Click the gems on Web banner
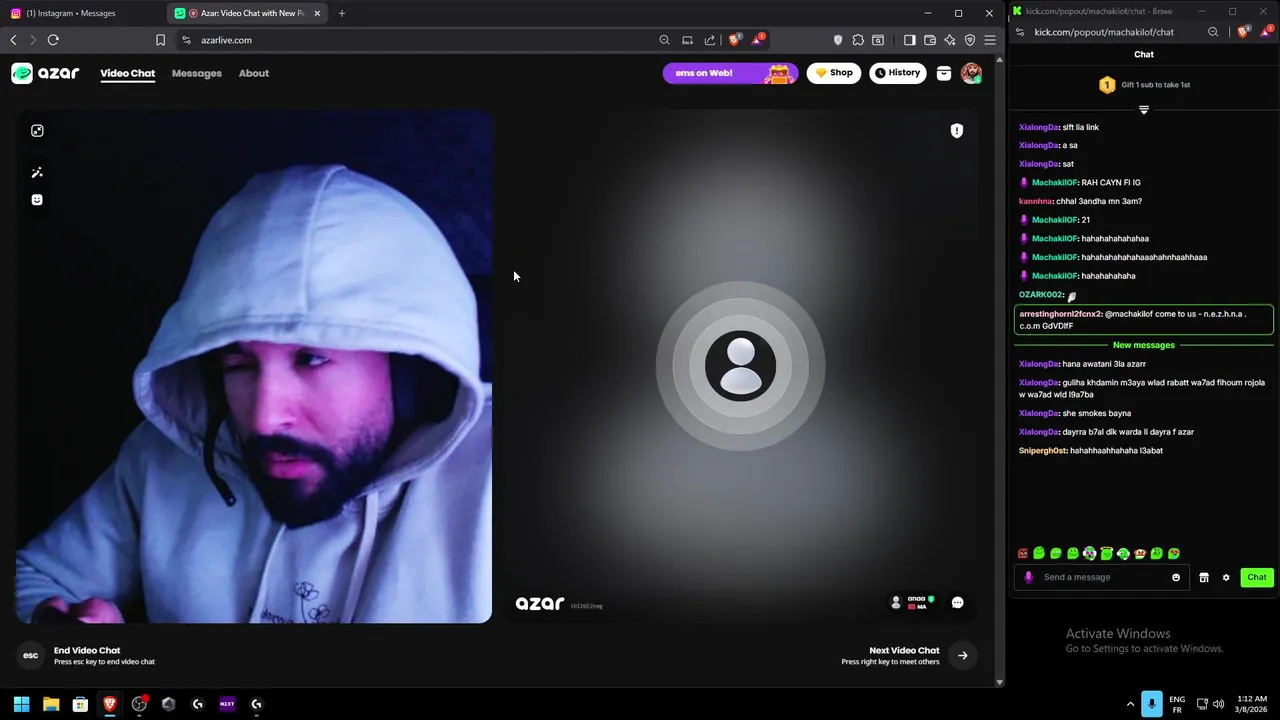 pyautogui.click(x=730, y=73)
